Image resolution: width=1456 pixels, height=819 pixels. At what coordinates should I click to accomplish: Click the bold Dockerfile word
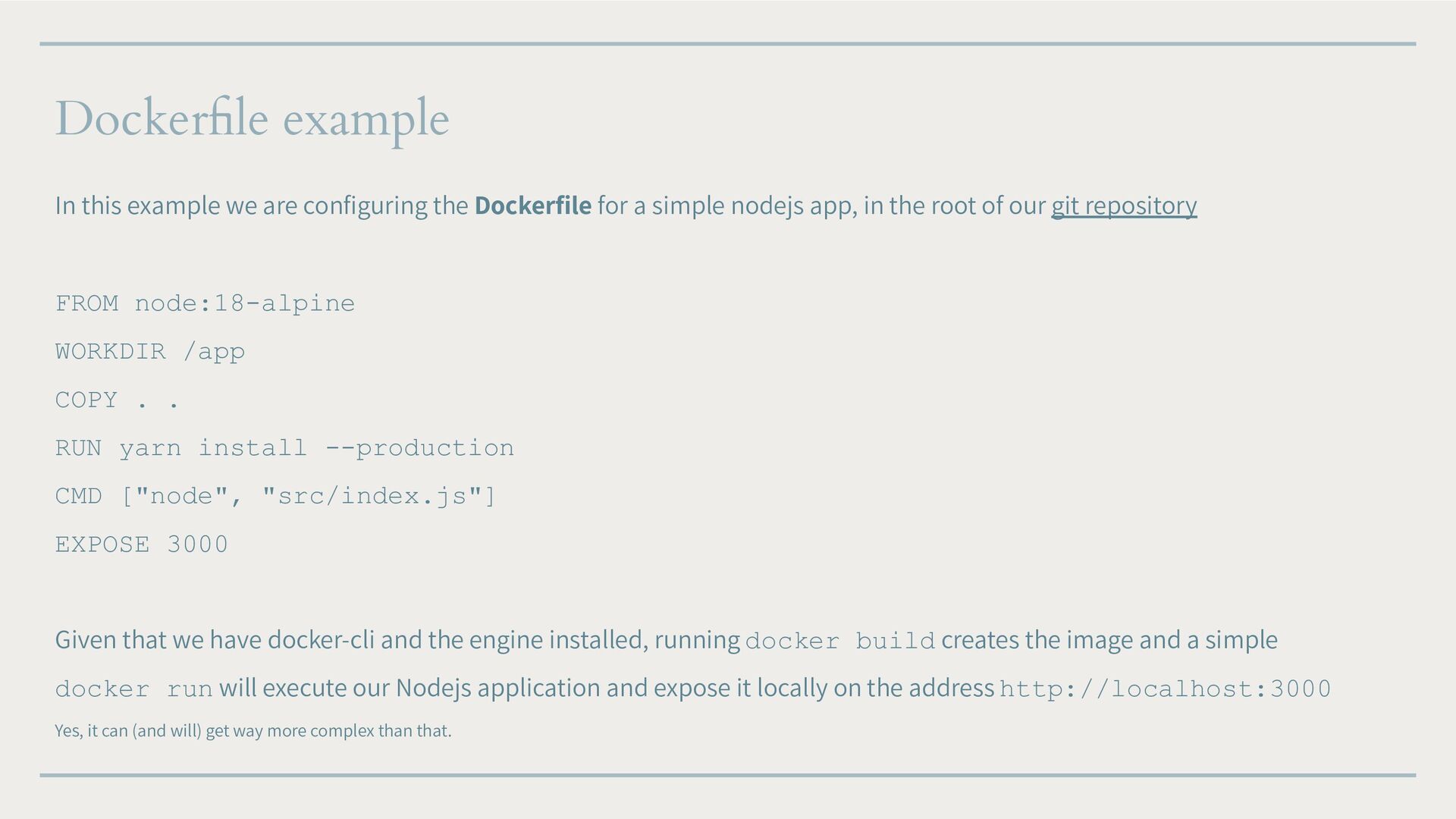533,206
